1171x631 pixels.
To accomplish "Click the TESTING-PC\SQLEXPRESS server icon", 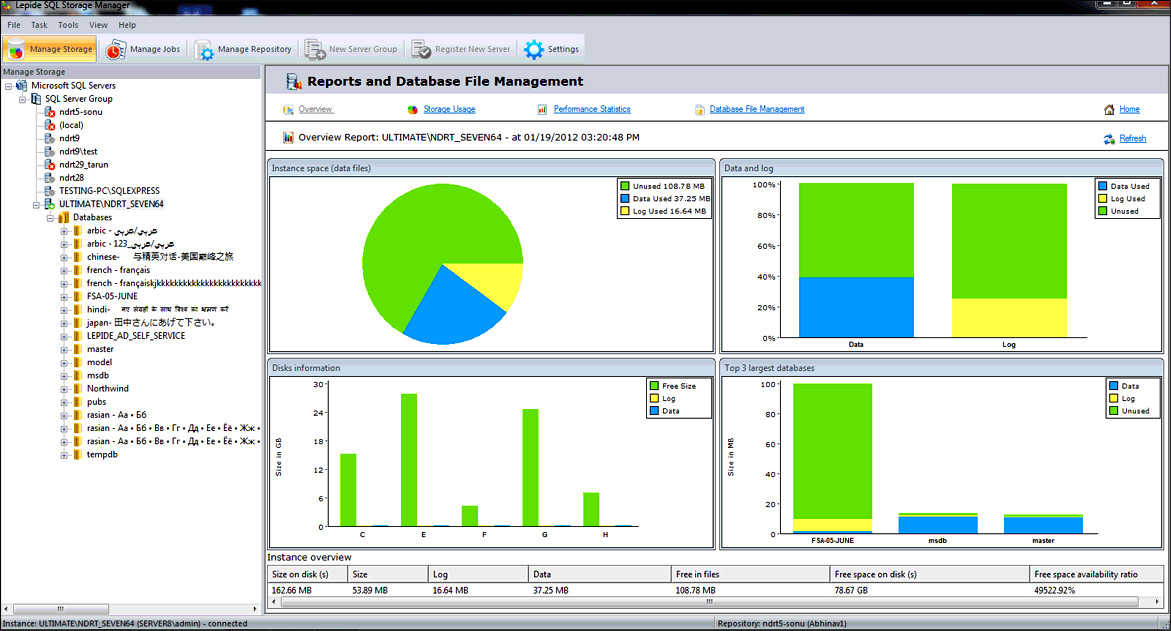I will [49, 190].
